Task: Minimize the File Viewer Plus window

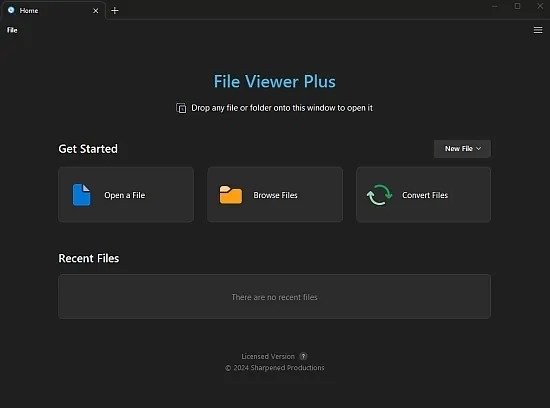Action: (495, 6)
